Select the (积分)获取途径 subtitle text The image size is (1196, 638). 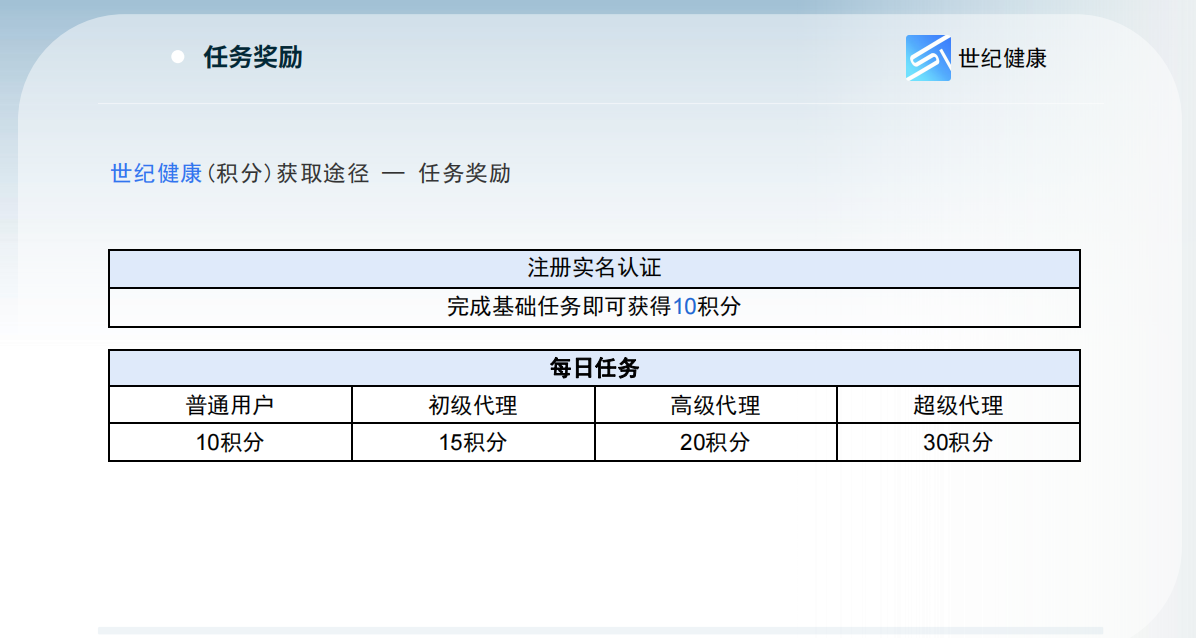coord(288,173)
